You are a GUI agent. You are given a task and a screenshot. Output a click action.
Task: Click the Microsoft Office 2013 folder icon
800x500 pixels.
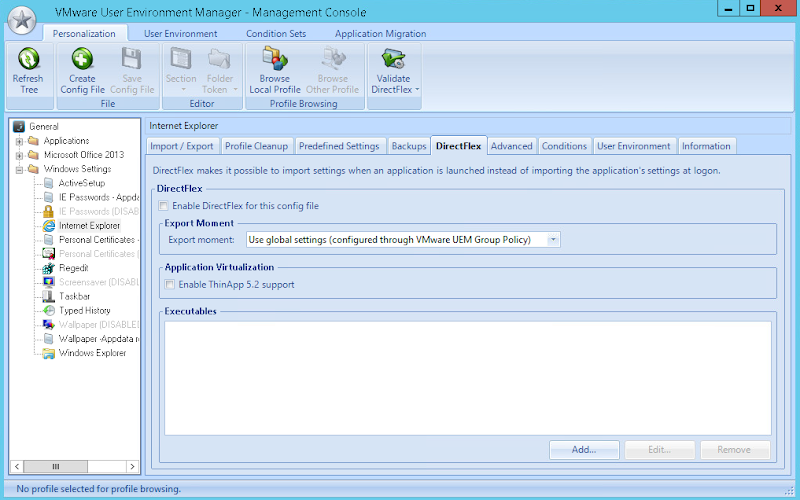[33, 155]
